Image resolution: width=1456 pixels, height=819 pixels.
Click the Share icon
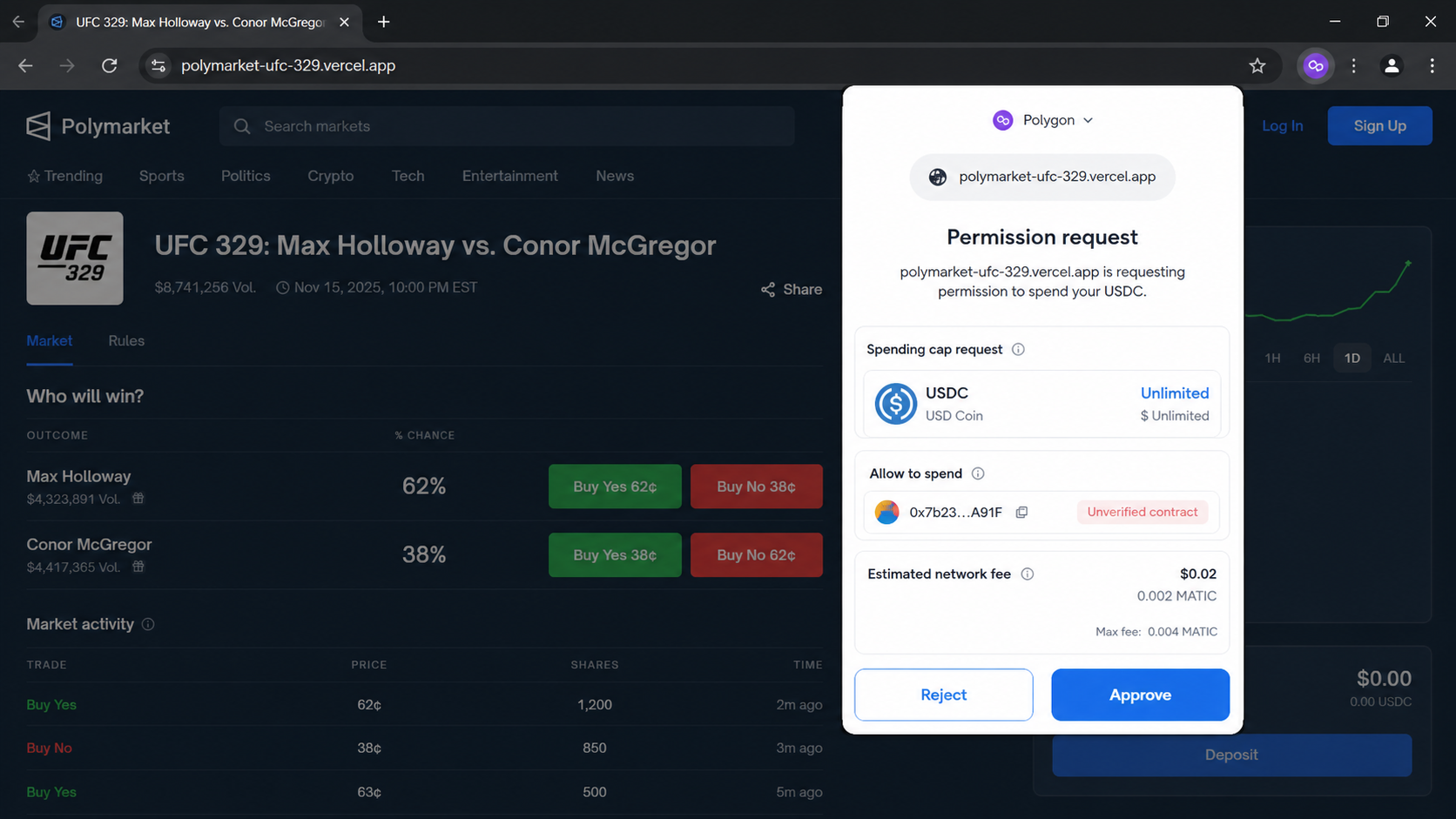(767, 290)
